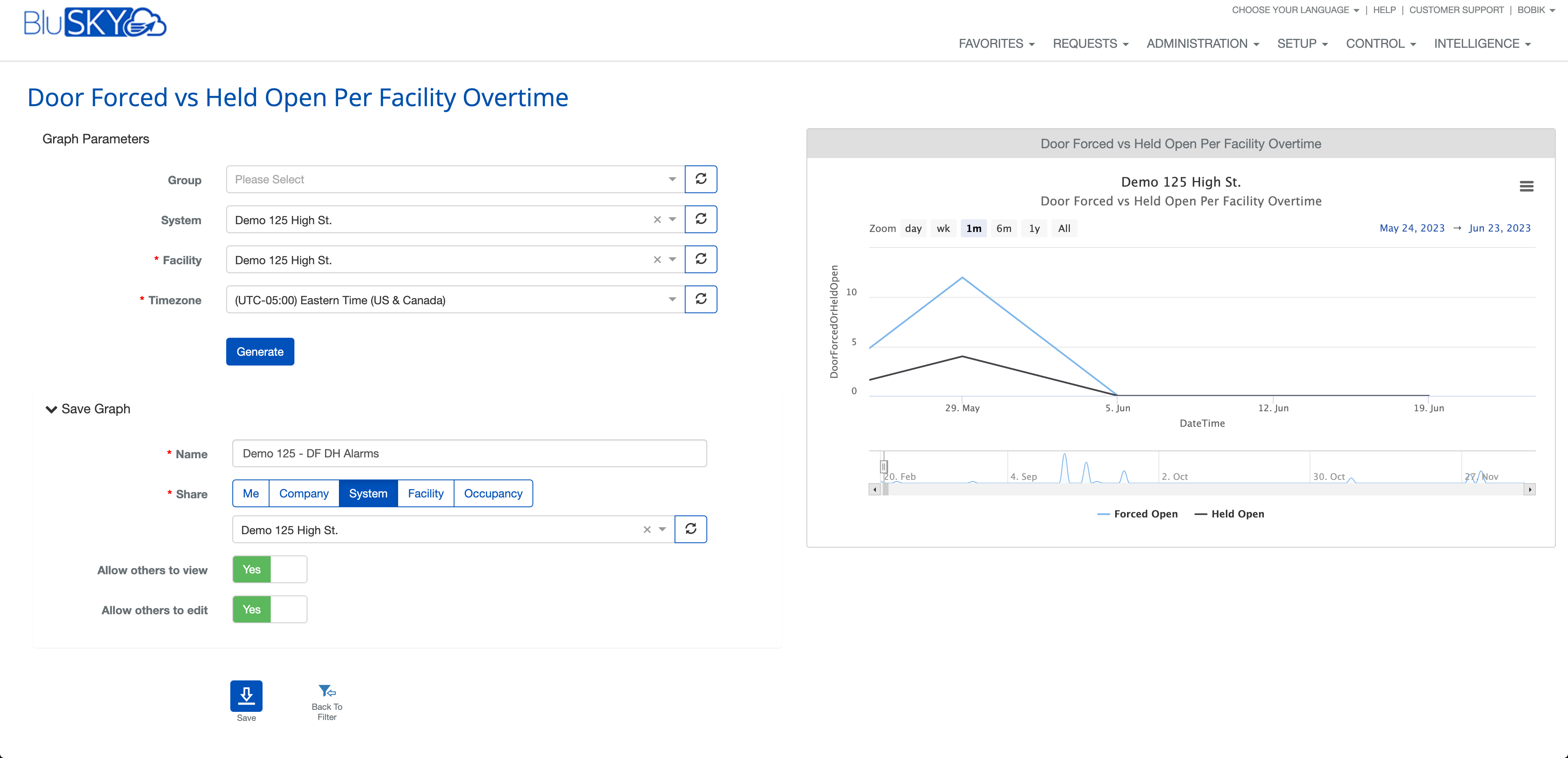Click the graph Name input field

469,454
